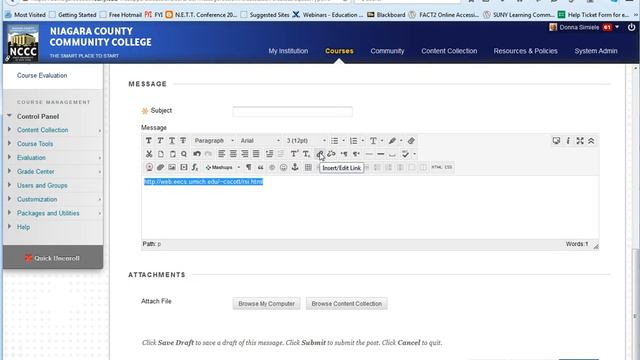Open the bullet list style dropdown arrow
The width and height of the screenshot is (640, 360).
coord(343,141)
